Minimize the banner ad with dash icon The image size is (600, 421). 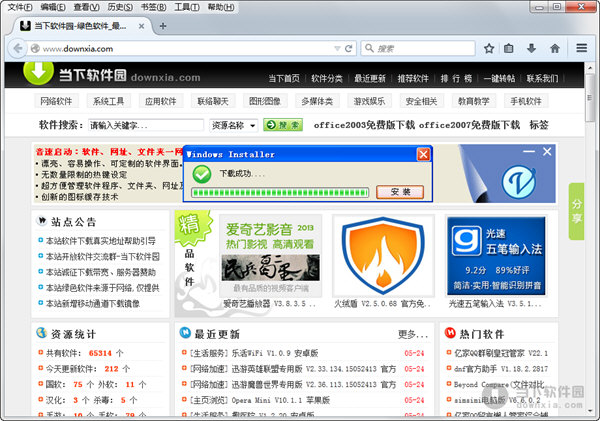529,152
